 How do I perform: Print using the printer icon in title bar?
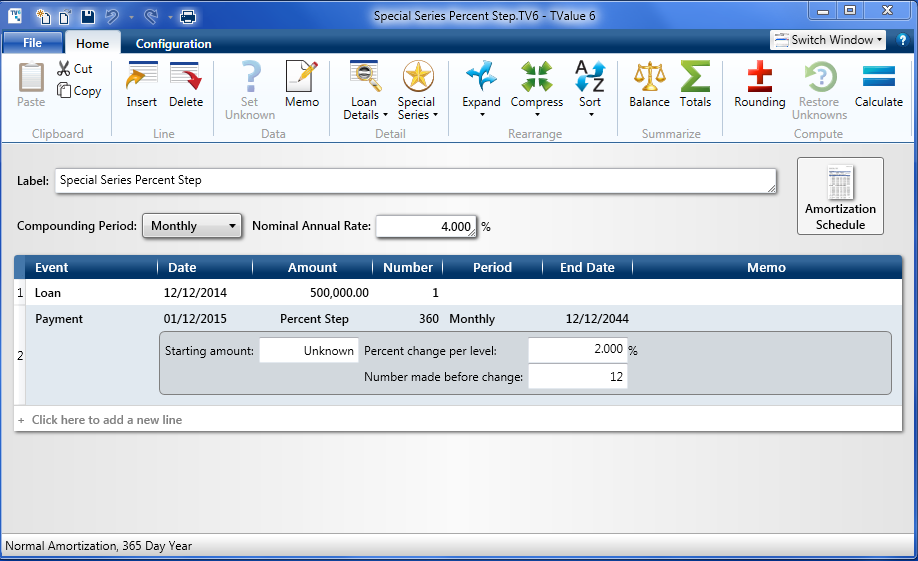coord(188,17)
